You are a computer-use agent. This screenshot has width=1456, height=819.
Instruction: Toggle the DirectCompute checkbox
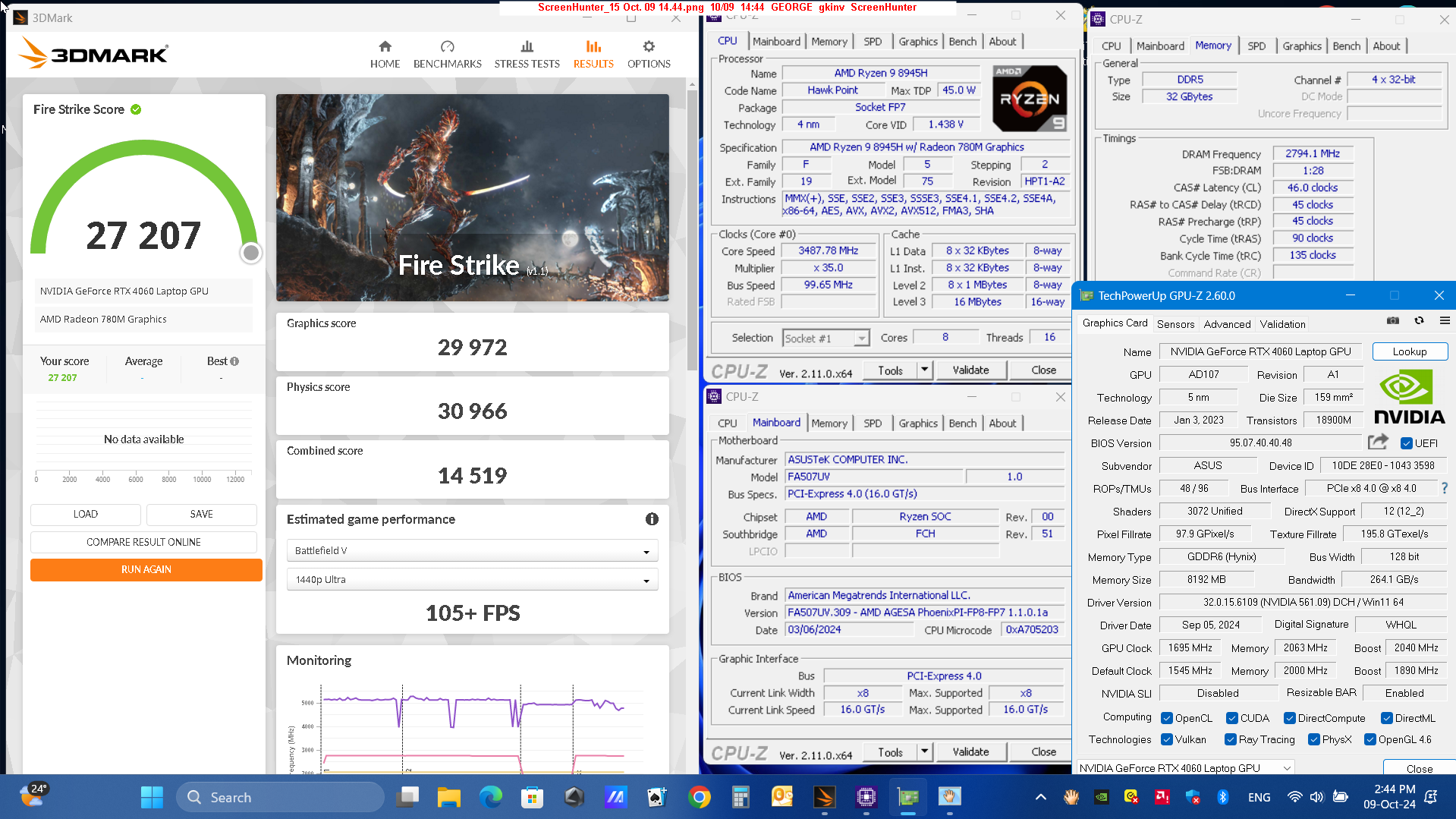click(x=1289, y=718)
